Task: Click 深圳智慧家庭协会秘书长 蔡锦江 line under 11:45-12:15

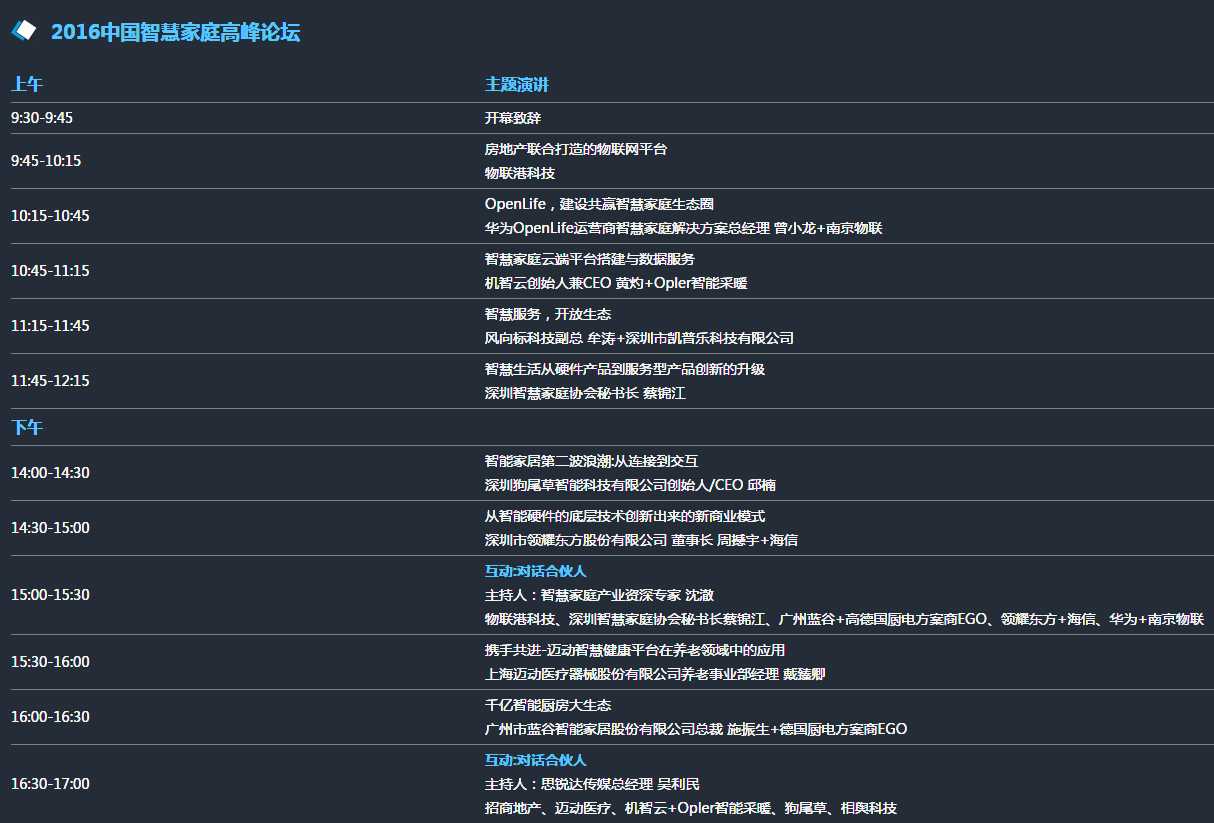Action: tap(585, 393)
